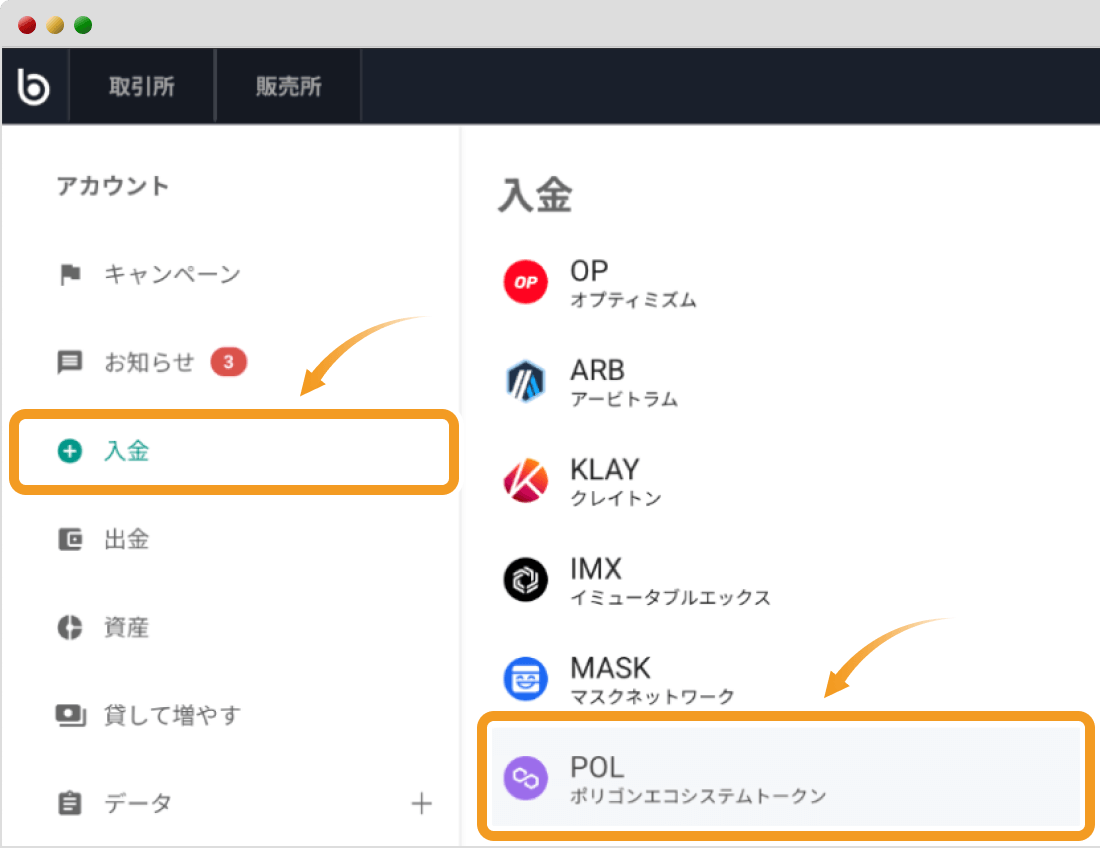The image size is (1100, 848).
Task: Click the OP Optimism coin icon
Action: [525, 282]
